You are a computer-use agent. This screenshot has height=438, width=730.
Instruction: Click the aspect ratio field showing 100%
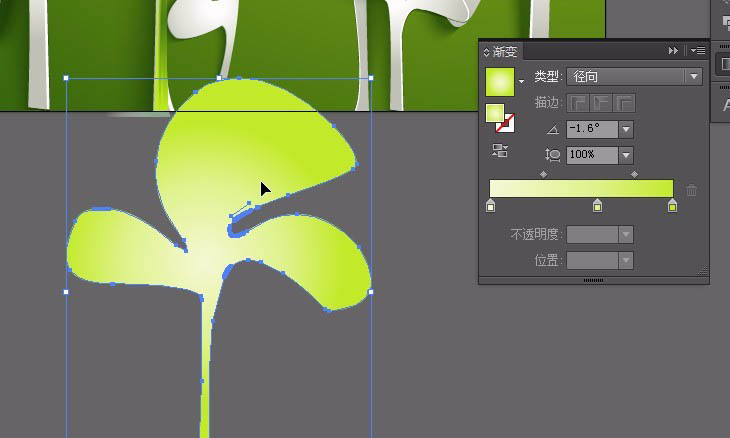pyautogui.click(x=592, y=155)
